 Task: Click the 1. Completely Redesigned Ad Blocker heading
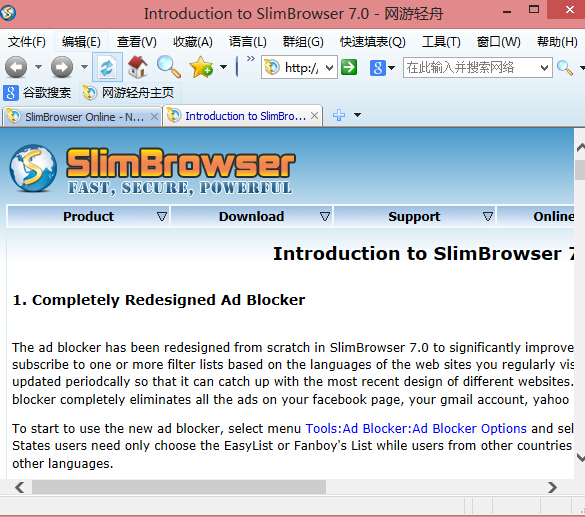point(159,300)
